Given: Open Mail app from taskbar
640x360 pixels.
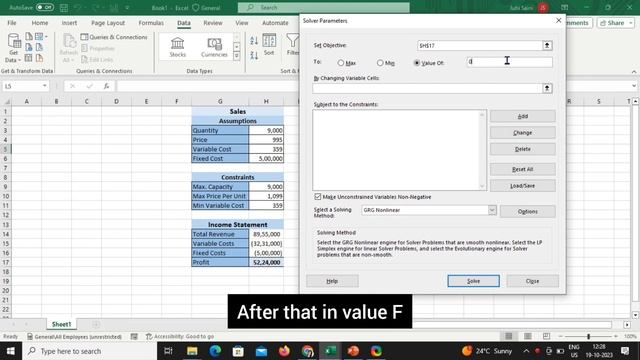Looking at the screenshot, I should tap(261, 351).
